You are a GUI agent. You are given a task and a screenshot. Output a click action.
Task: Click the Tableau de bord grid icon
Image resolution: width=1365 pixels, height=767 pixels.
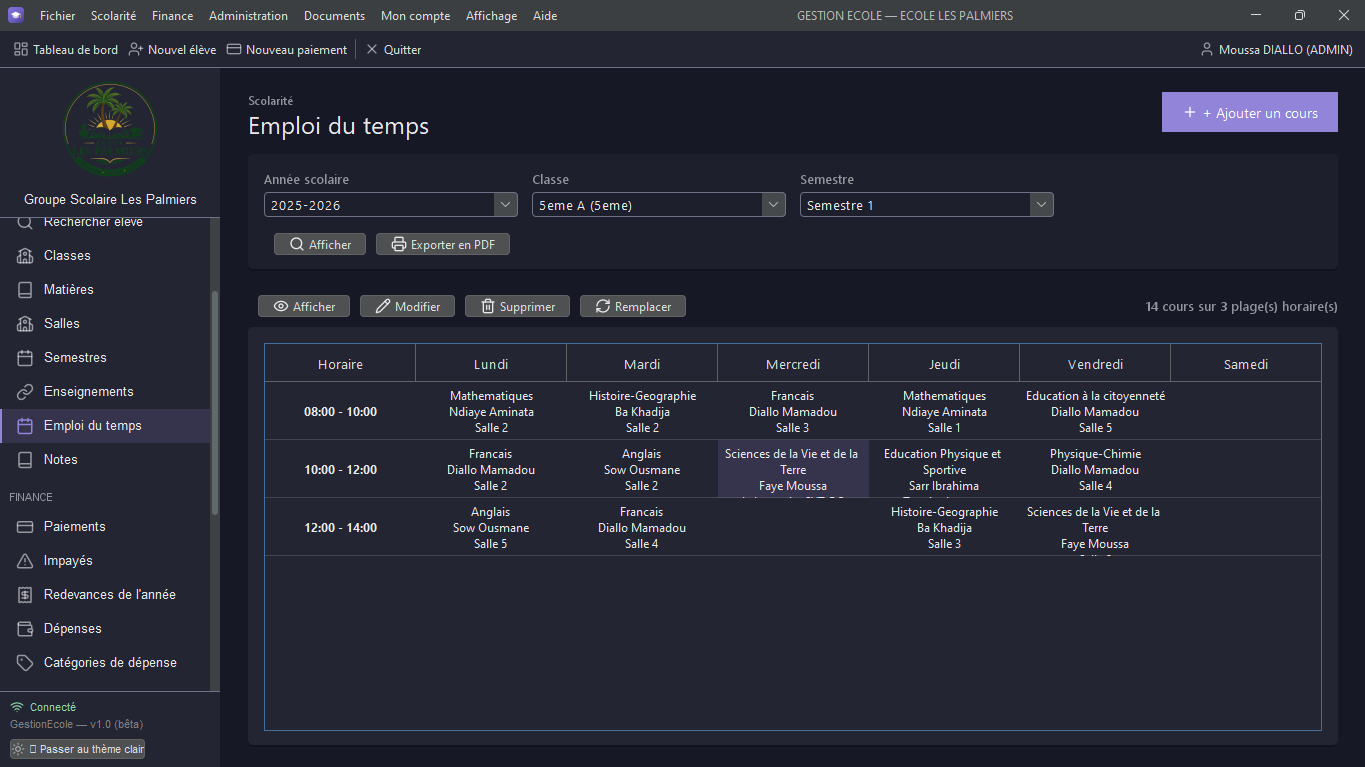click(x=21, y=49)
